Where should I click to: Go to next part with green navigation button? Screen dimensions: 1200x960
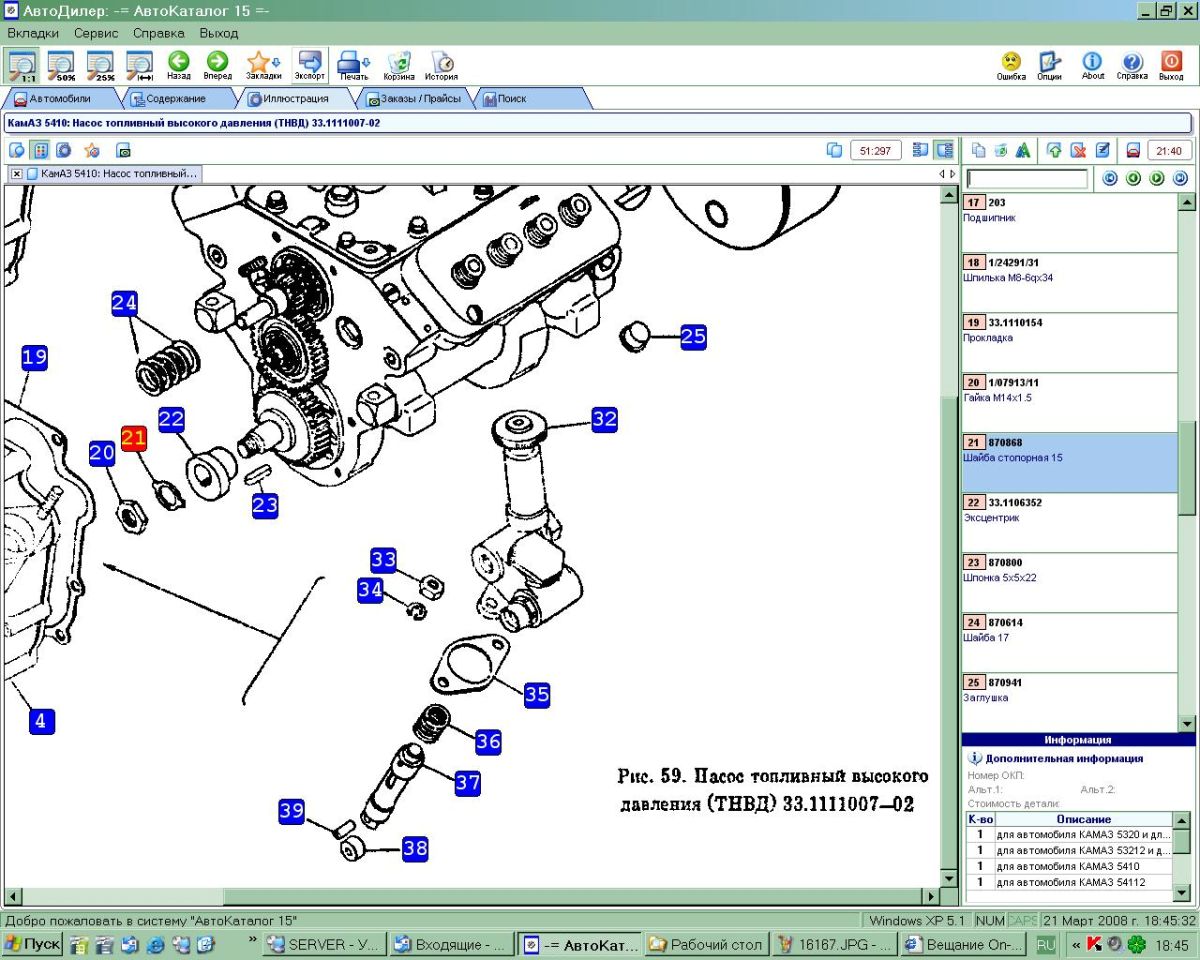pos(1157,178)
